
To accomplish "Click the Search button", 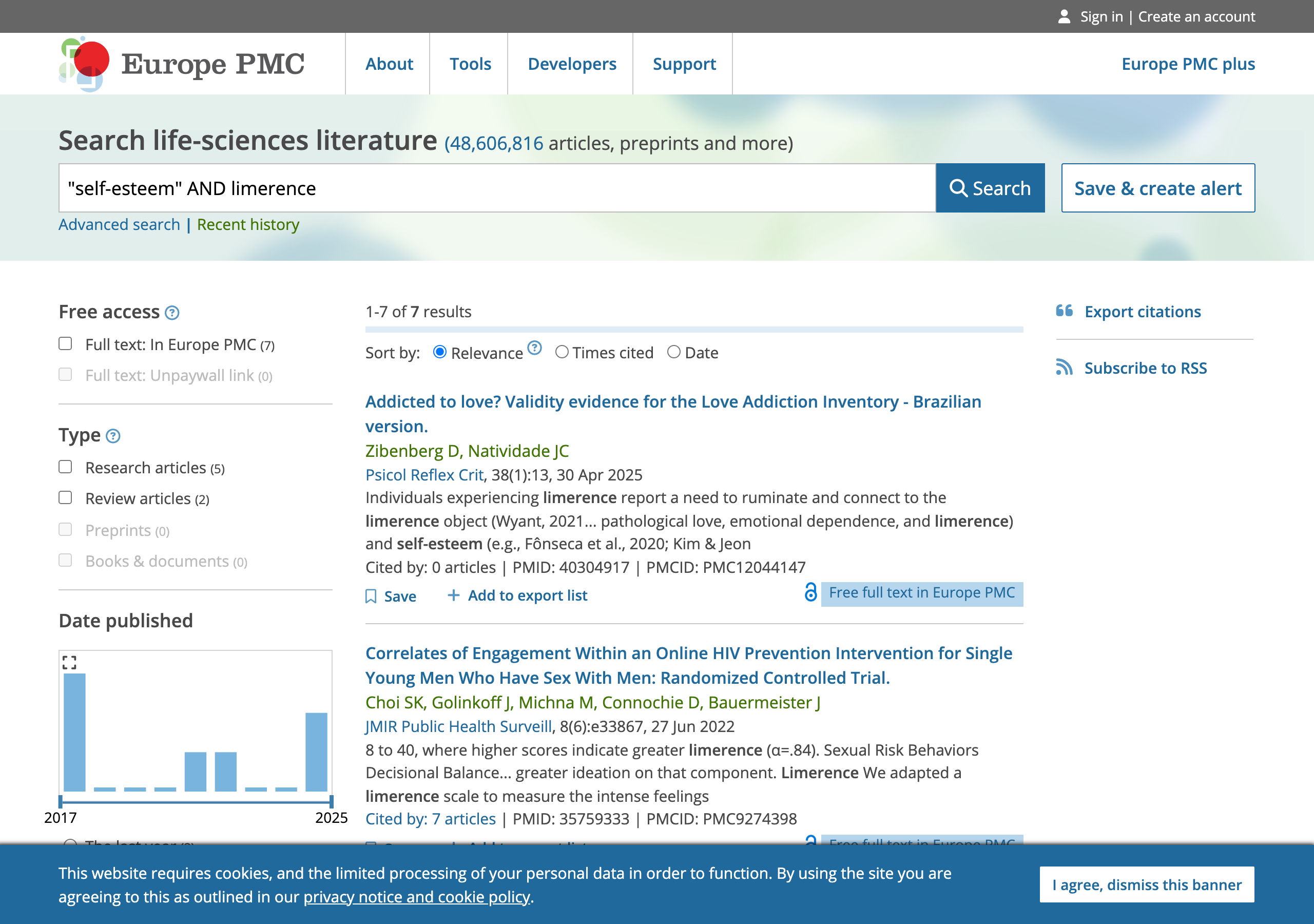I will 990,188.
